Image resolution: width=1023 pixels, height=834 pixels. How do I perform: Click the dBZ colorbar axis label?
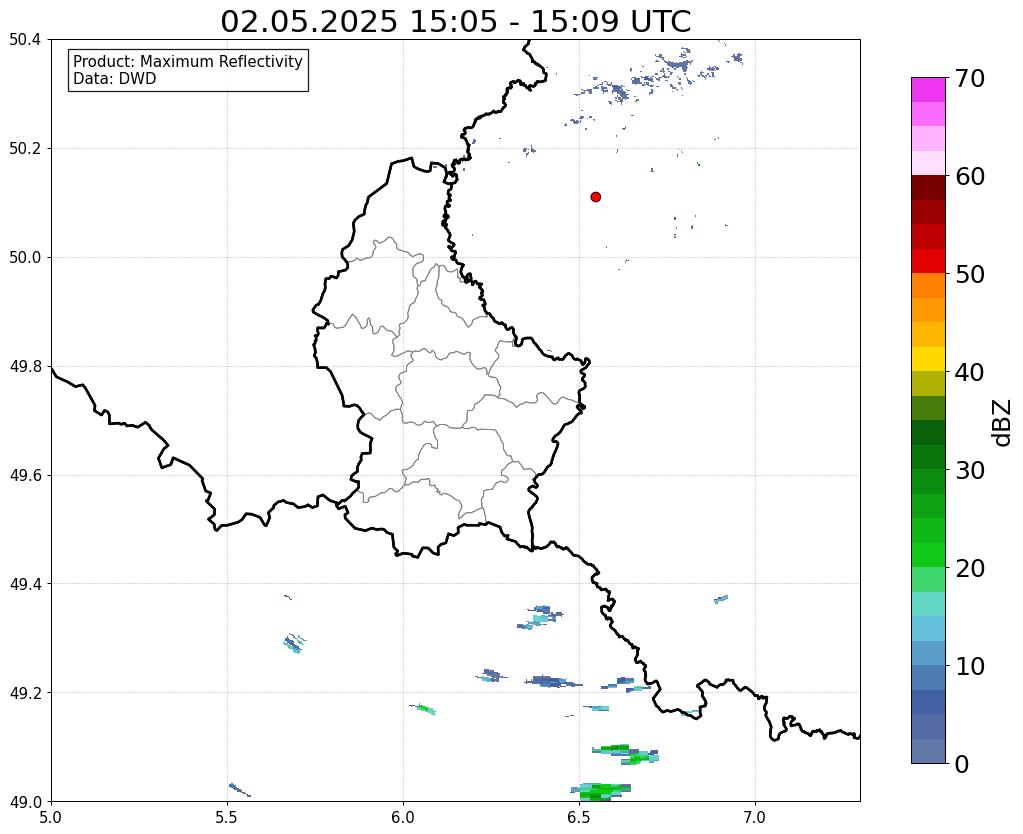click(1003, 422)
